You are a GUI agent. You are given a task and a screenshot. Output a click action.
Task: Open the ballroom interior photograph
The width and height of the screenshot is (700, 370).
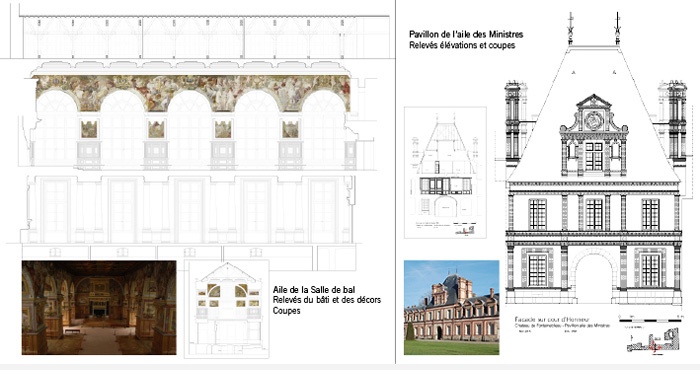99,308
